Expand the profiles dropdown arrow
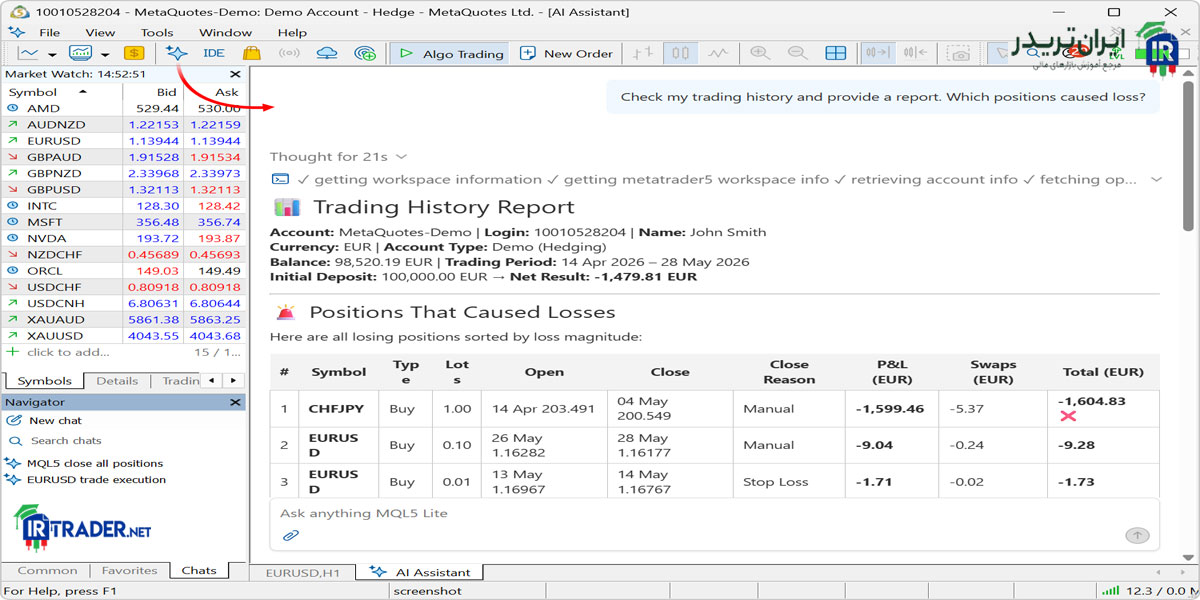Screen dimensions: 1200x600 click(x=105, y=54)
